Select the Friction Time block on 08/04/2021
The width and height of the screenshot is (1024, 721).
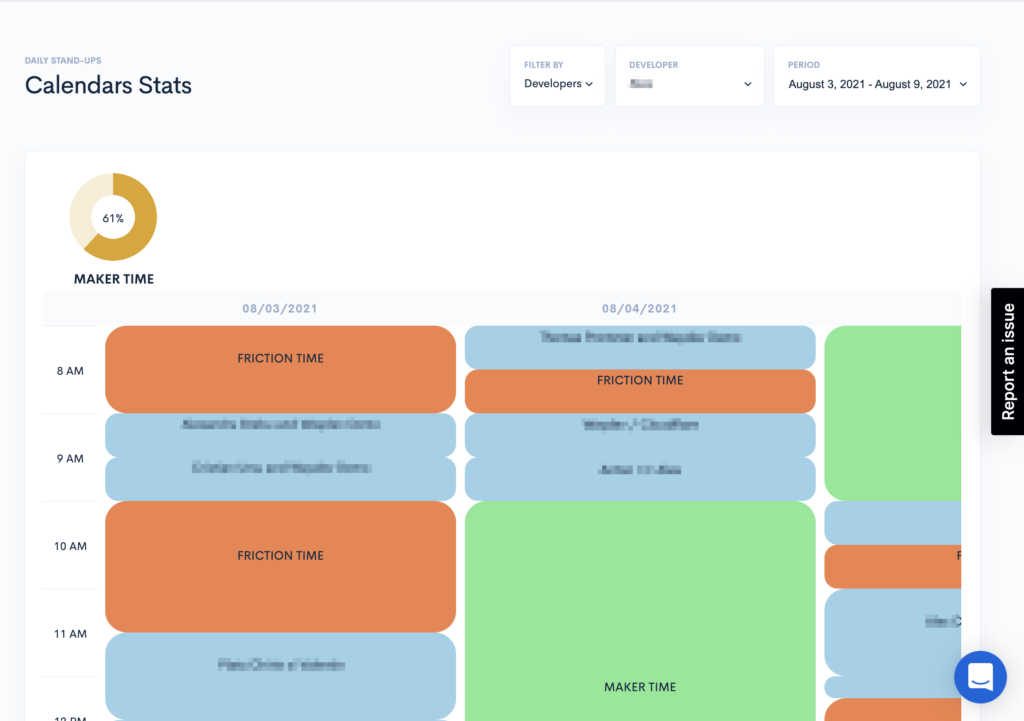click(x=640, y=391)
